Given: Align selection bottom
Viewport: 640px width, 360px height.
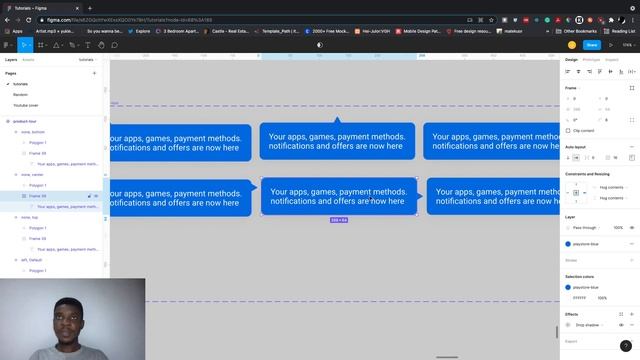Looking at the screenshot, I should (621, 71).
